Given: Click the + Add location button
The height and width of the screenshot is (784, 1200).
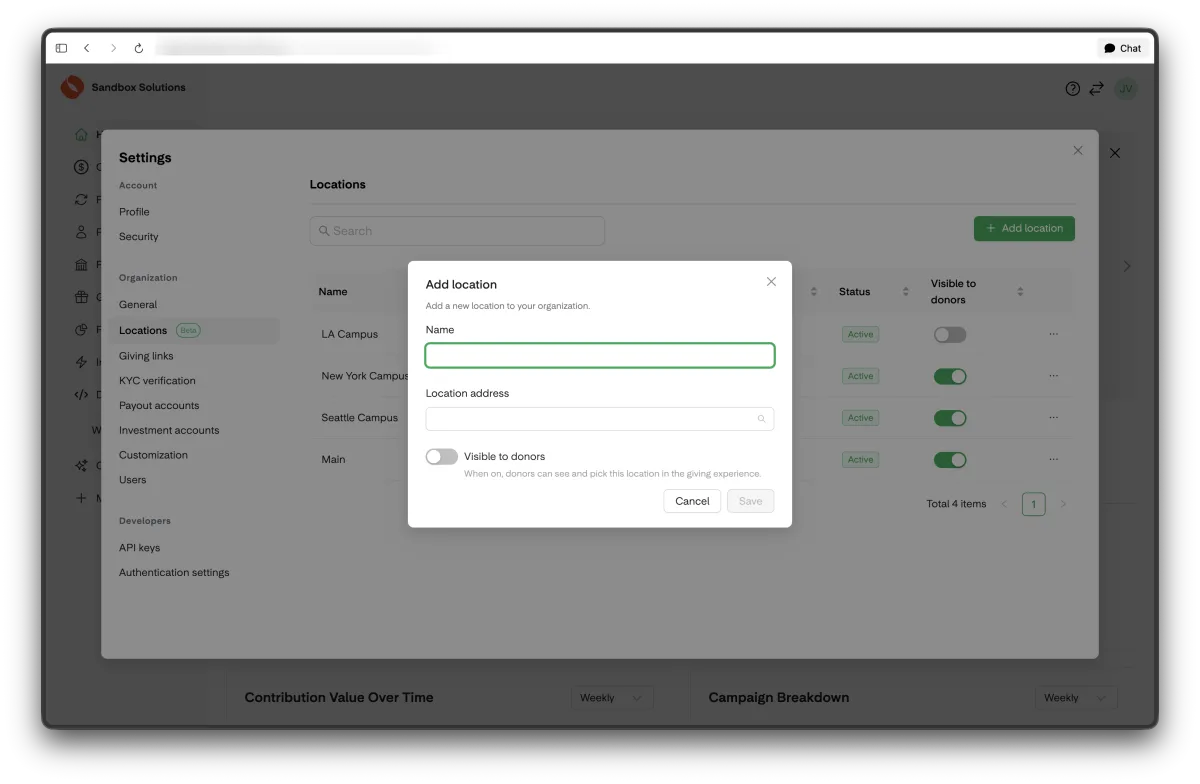Looking at the screenshot, I should (x=1024, y=229).
